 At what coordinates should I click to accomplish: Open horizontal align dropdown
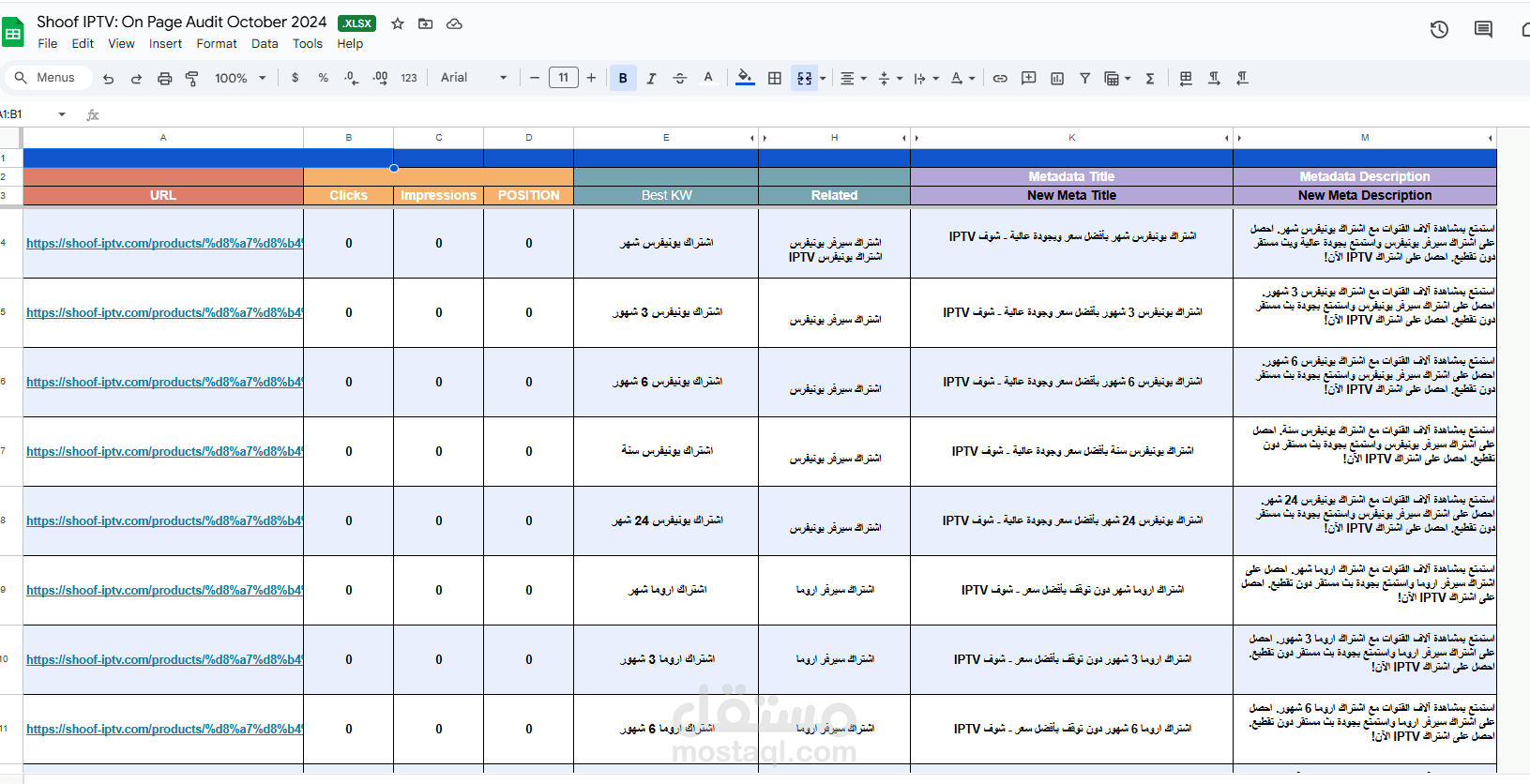(854, 79)
